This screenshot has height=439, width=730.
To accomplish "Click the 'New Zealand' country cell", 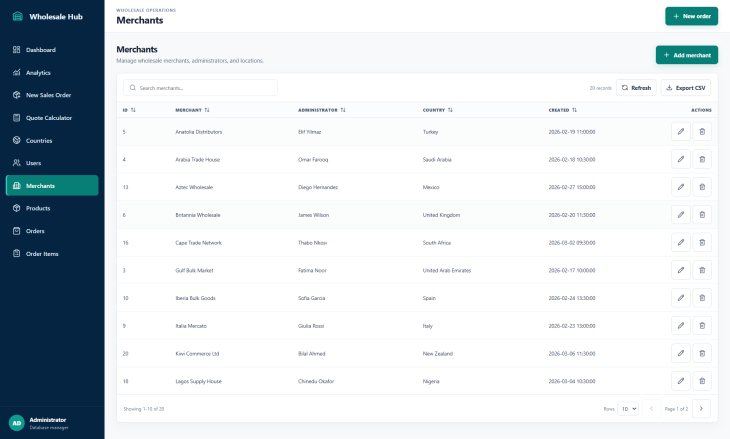I will (438, 354).
